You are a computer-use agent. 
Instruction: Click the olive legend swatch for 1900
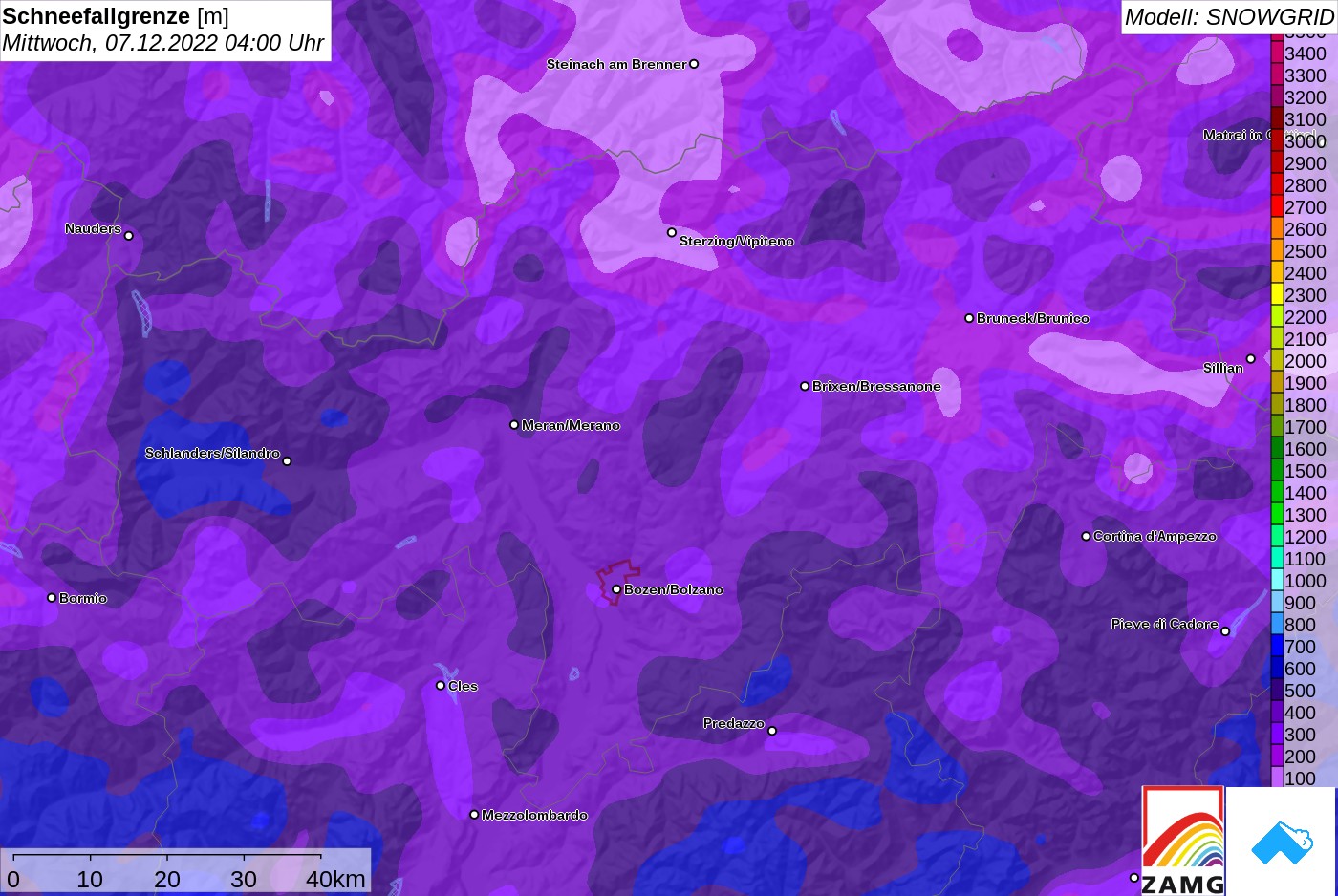click(x=1277, y=382)
